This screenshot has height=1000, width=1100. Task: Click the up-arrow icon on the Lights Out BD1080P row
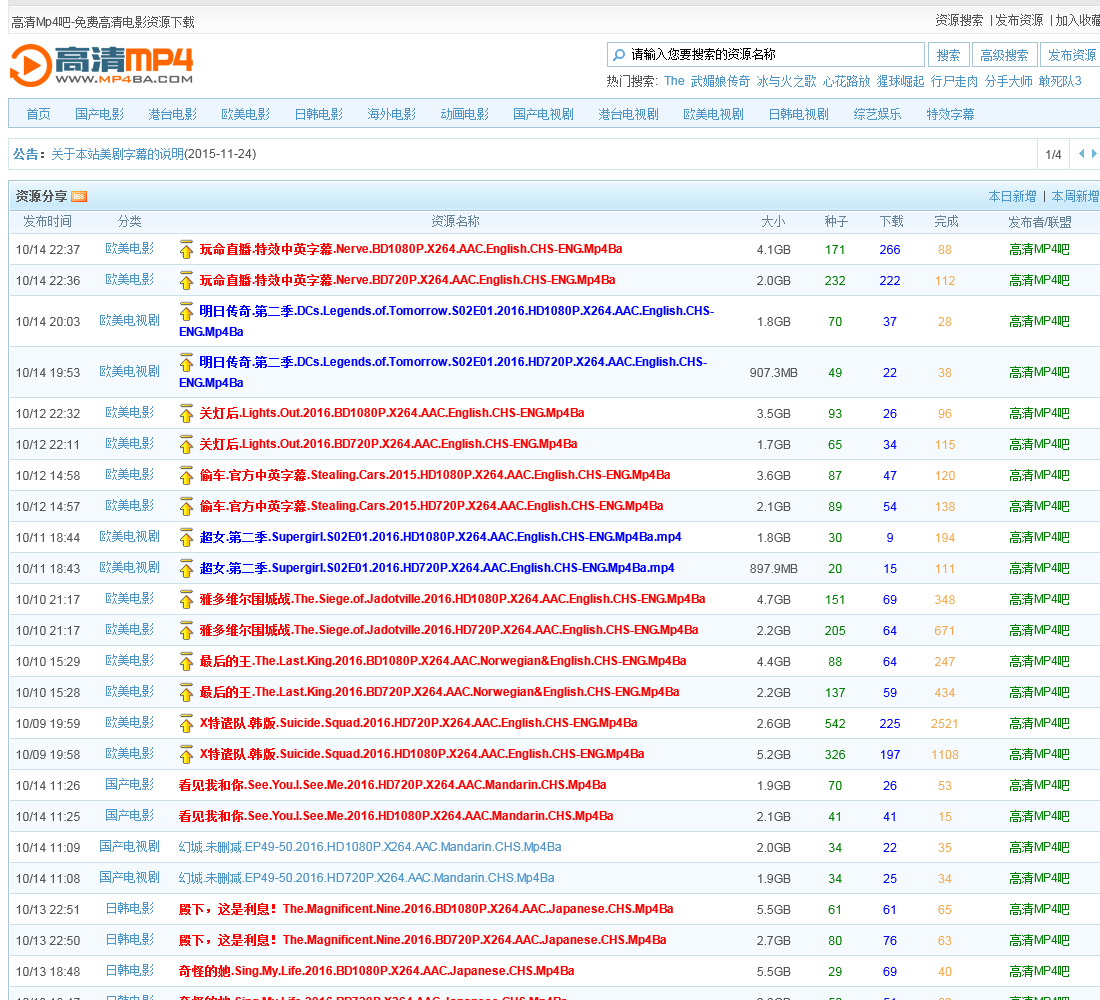pos(186,413)
